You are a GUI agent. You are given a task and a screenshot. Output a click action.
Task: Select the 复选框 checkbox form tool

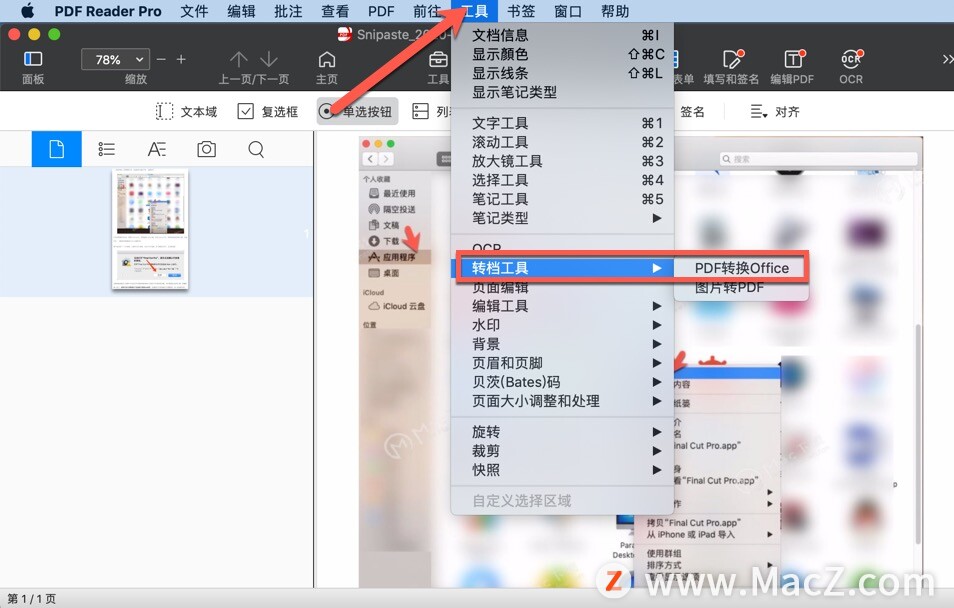268,111
